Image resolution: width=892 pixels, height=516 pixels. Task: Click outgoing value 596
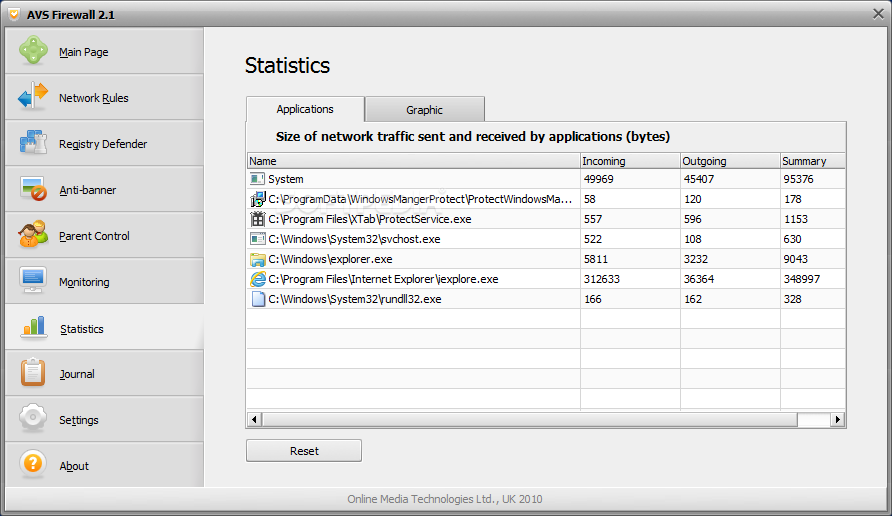tap(692, 219)
